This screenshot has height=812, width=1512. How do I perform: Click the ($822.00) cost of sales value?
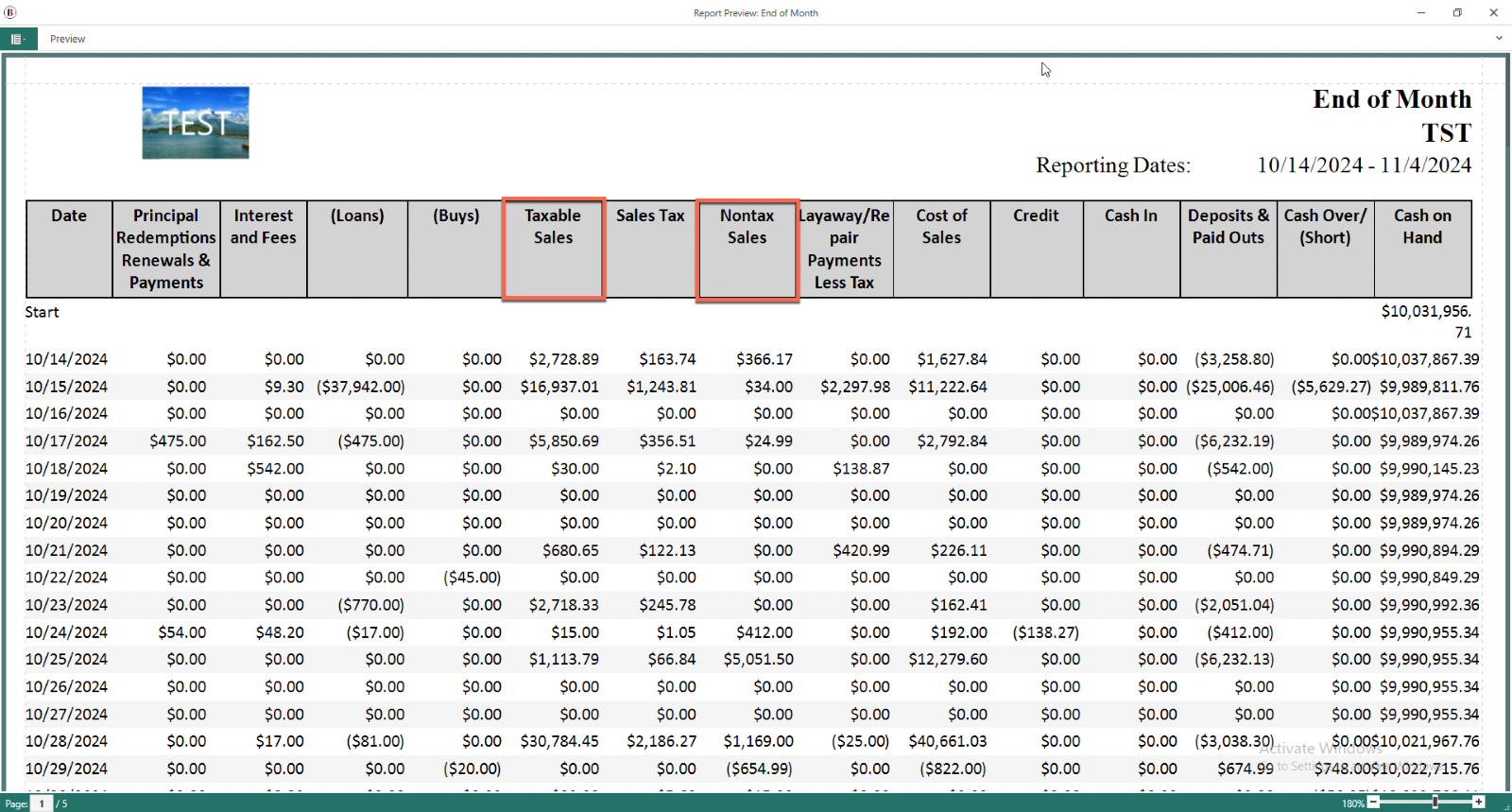pyautogui.click(x=954, y=769)
